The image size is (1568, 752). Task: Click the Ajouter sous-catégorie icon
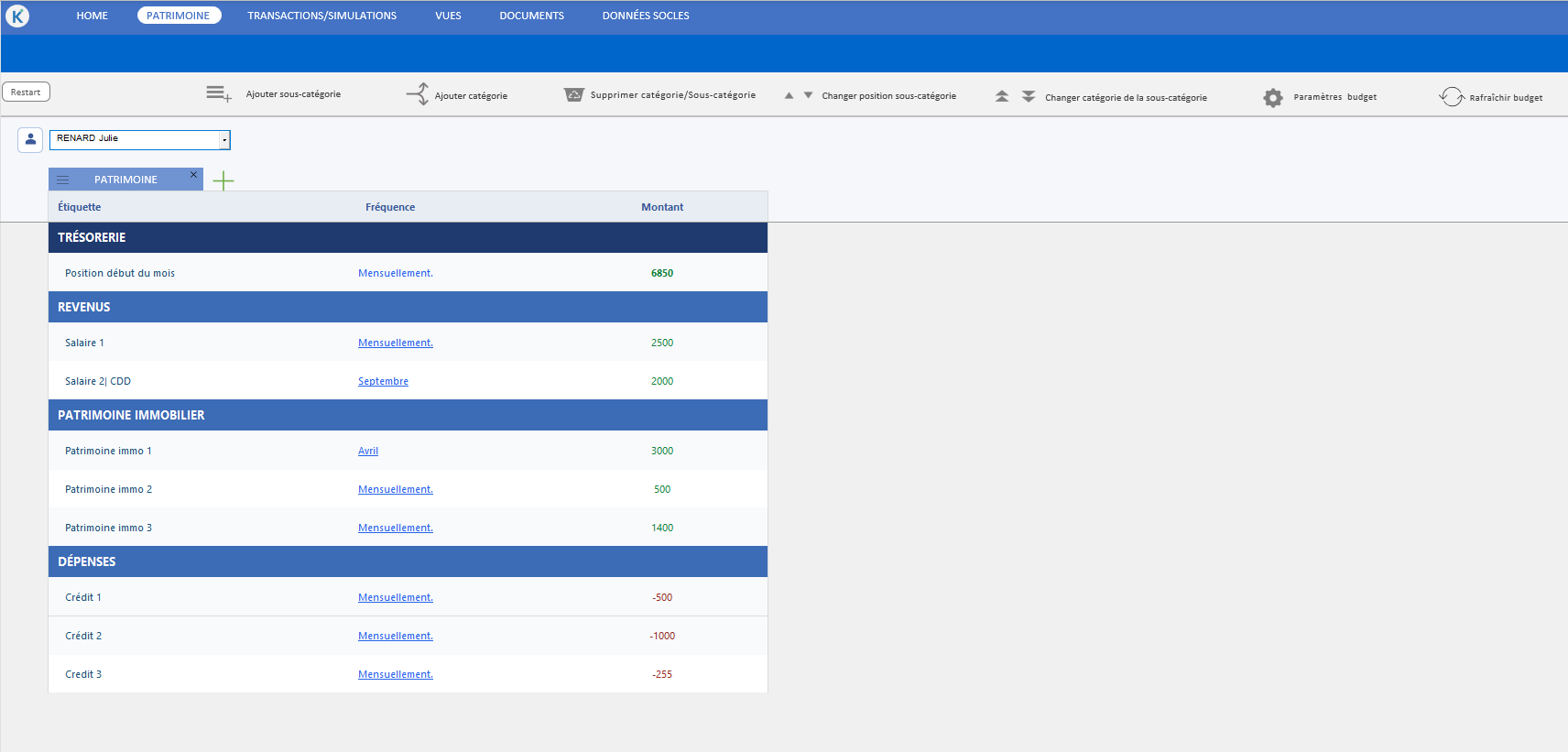click(218, 93)
